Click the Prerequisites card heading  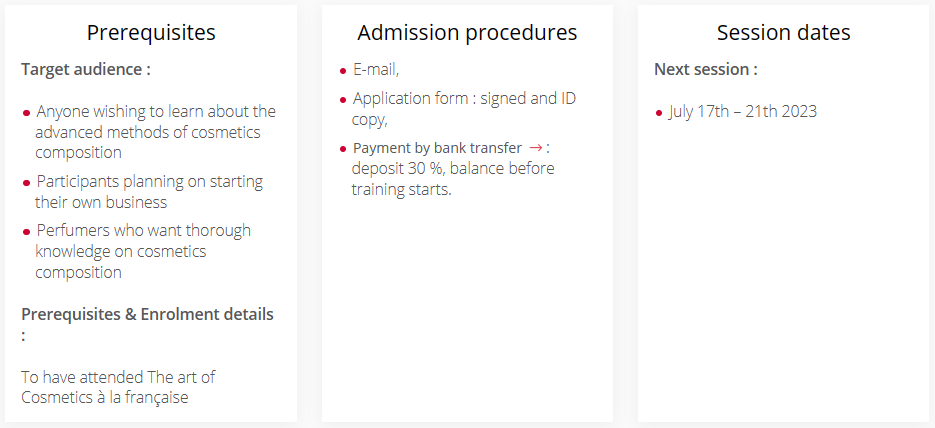click(151, 32)
